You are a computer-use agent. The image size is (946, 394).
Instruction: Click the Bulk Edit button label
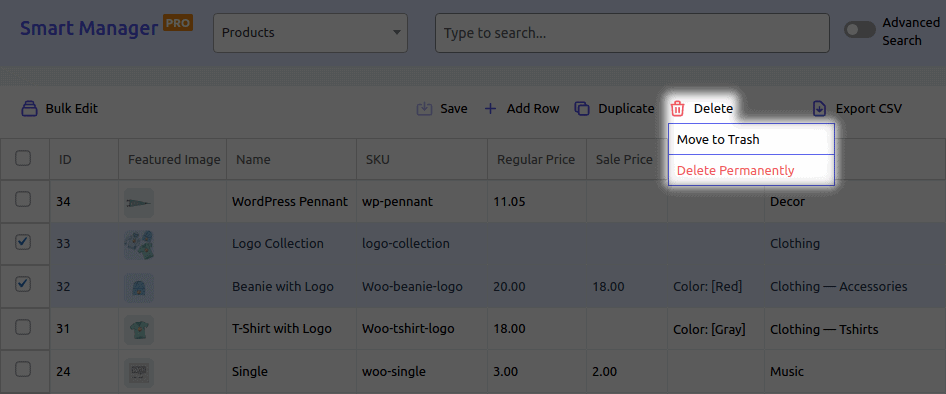(x=72, y=109)
